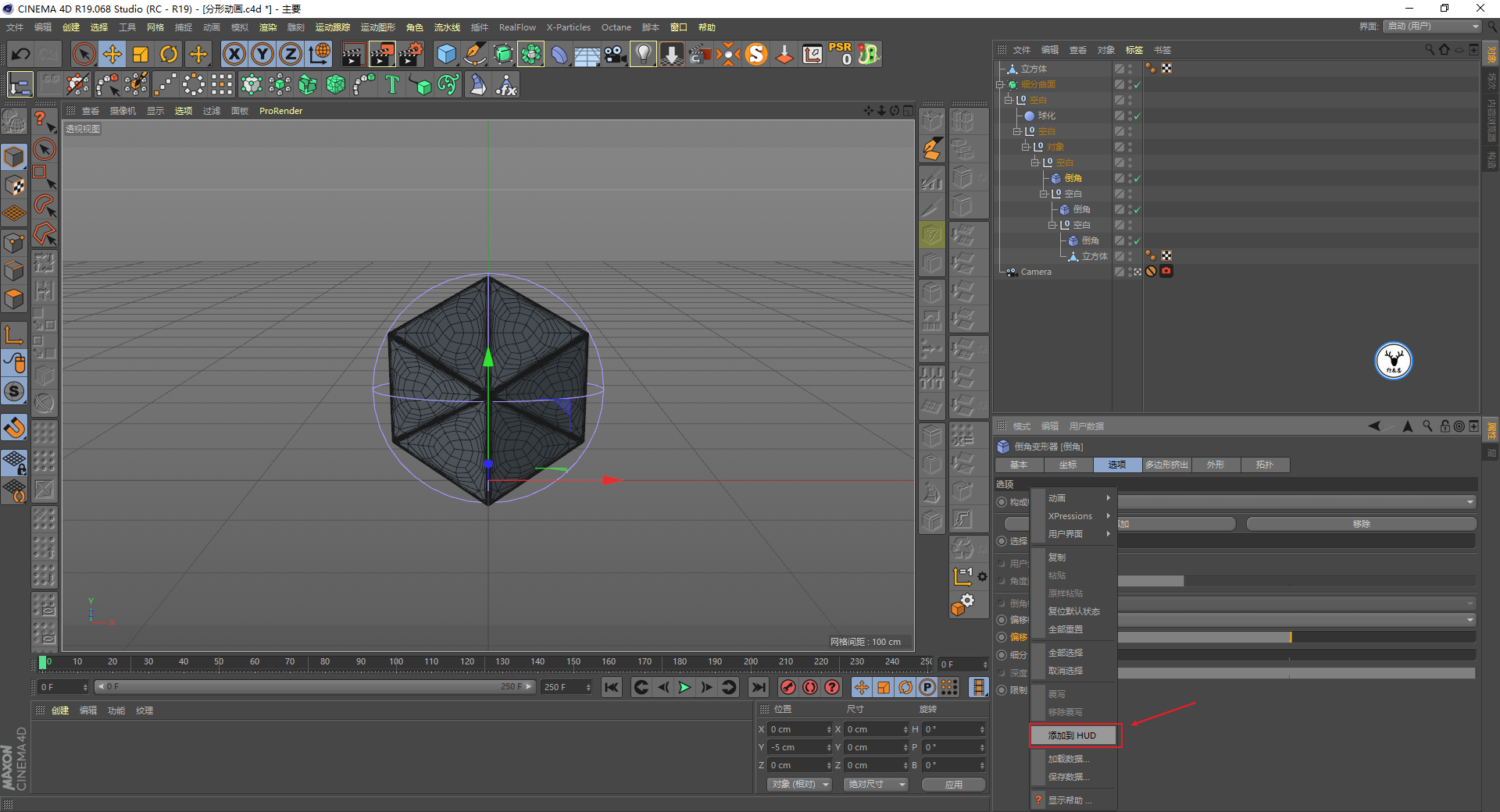
Task: Jump to the end of animation
Action: tap(758, 687)
